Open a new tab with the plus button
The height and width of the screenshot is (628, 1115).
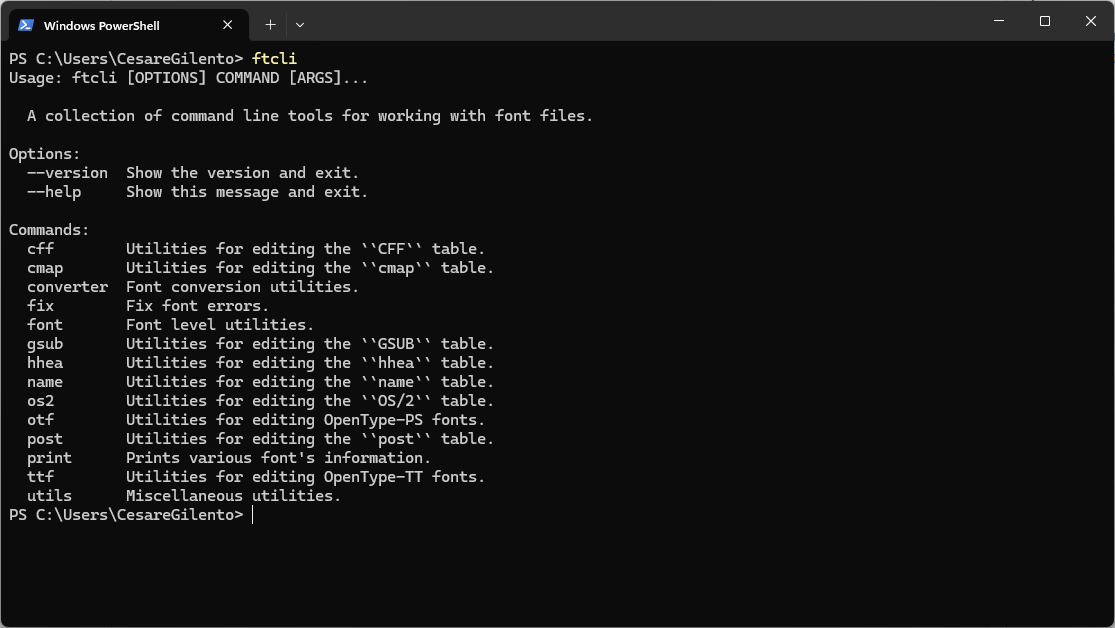coord(270,25)
